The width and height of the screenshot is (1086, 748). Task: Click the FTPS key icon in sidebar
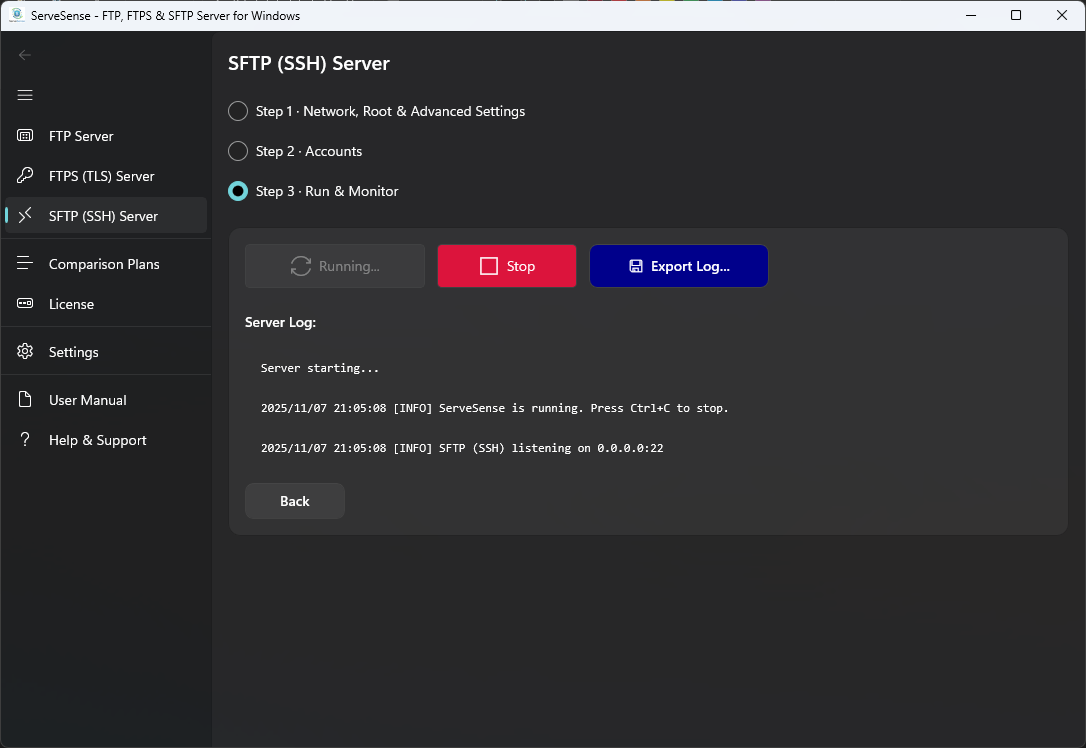pos(25,176)
